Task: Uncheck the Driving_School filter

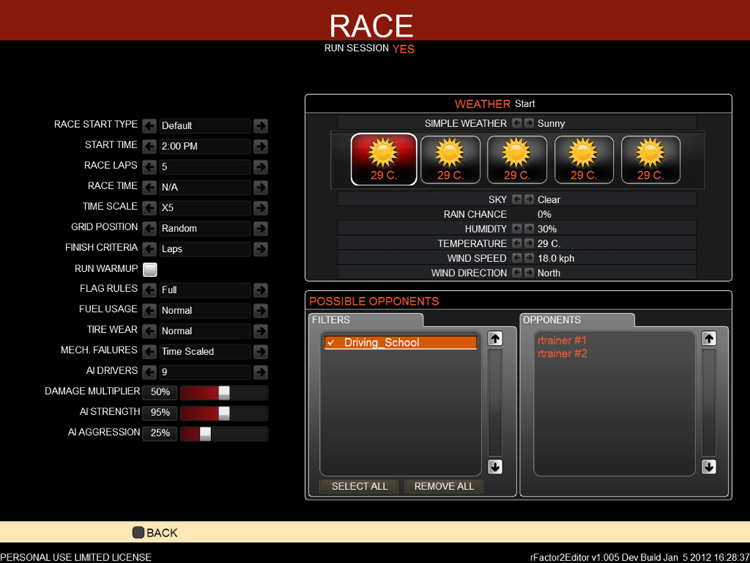Action: (x=331, y=343)
